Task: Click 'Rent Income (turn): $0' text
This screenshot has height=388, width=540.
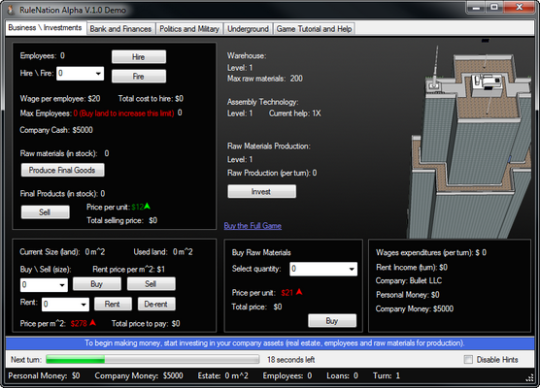Action: (412, 267)
